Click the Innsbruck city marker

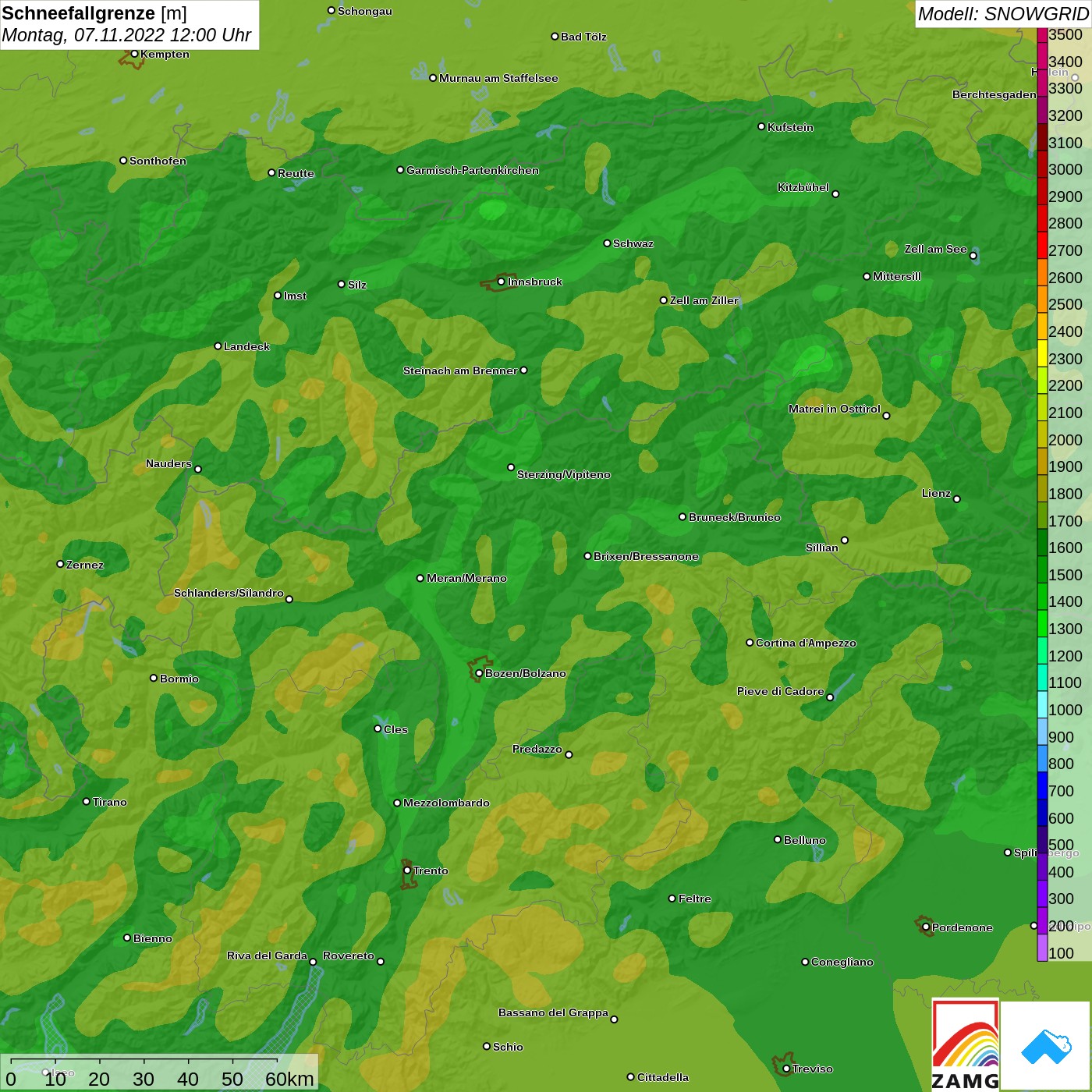click(501, 282)
